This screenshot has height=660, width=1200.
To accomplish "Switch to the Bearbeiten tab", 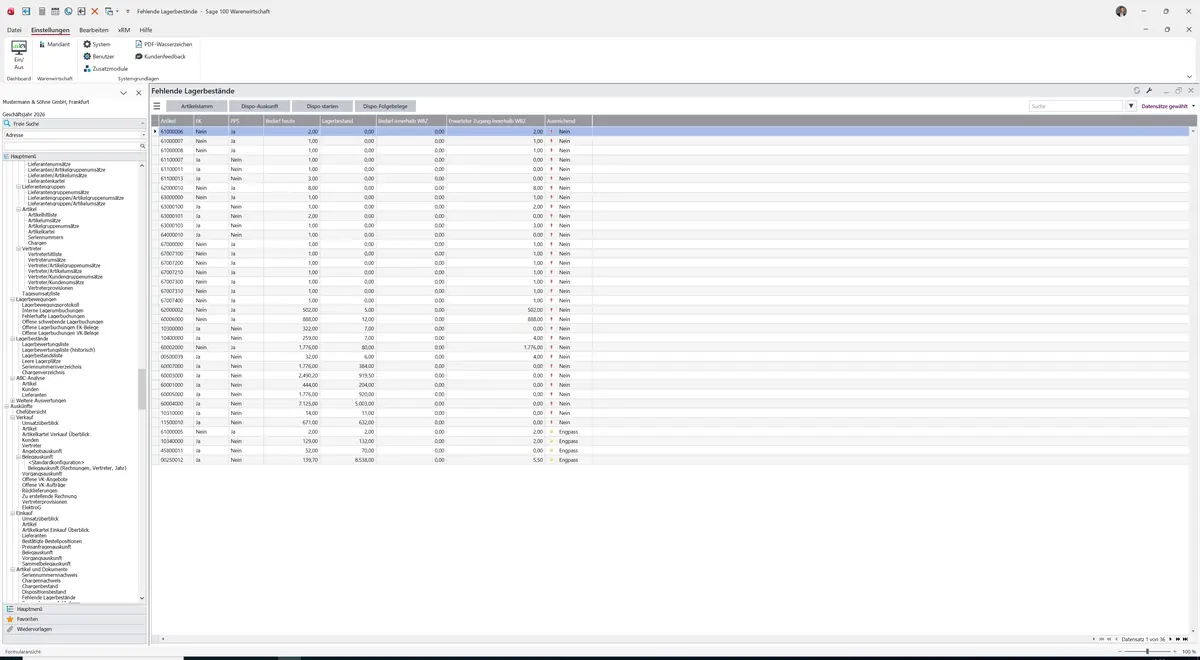I will click(x=93, y=30).
